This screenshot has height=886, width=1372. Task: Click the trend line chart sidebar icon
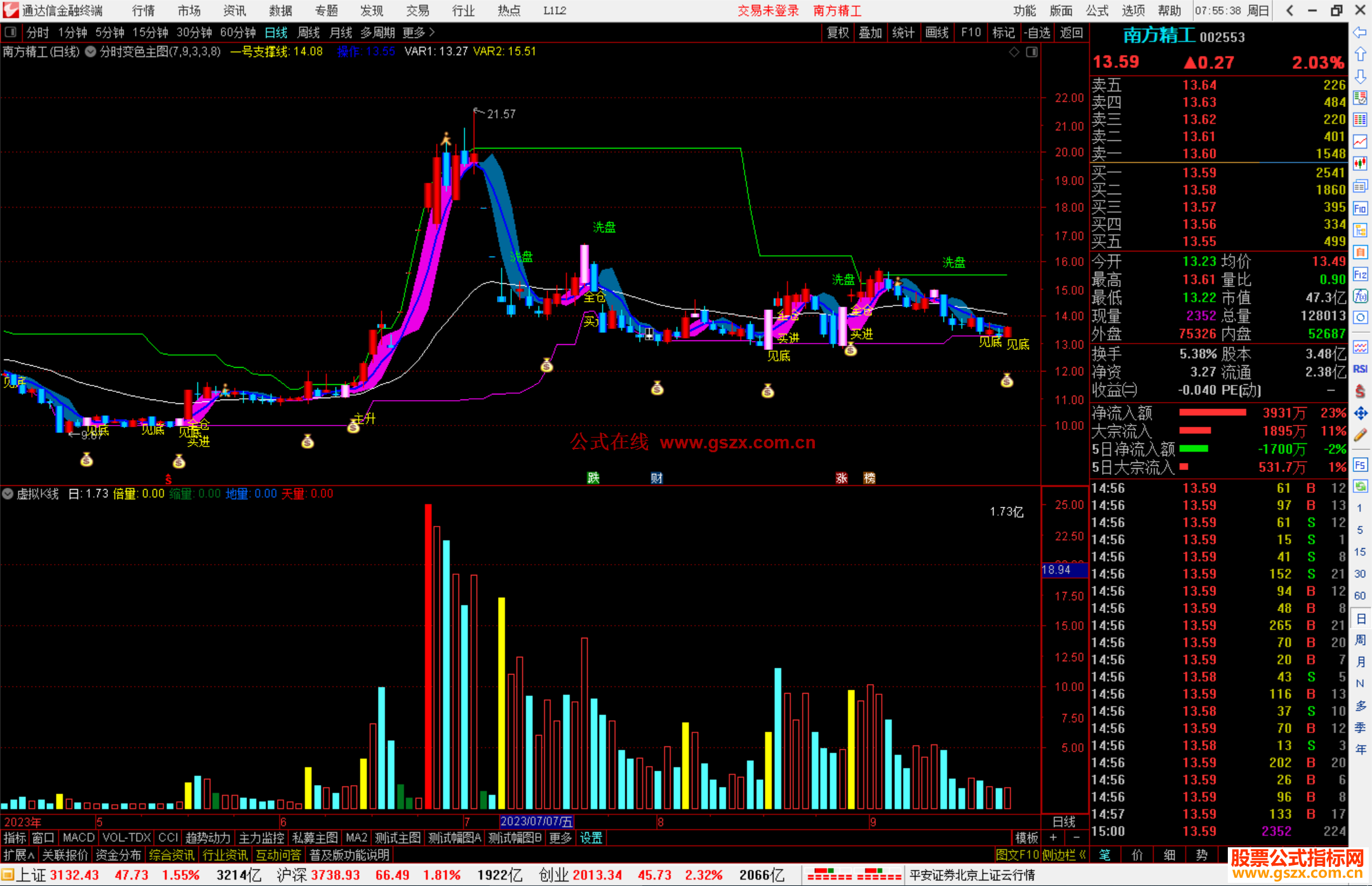(1360, 142)
